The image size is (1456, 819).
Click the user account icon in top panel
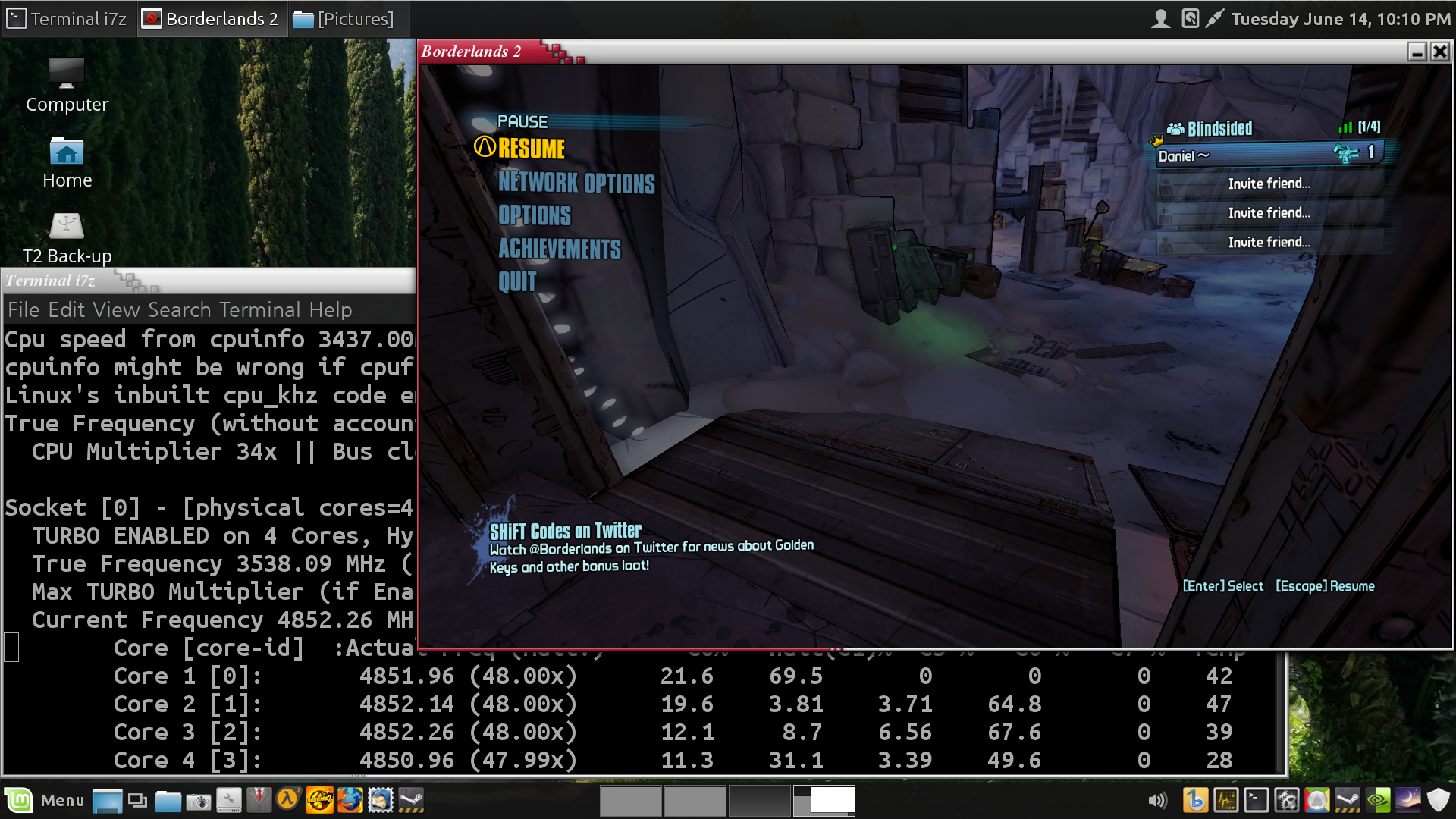[1160, 19]
